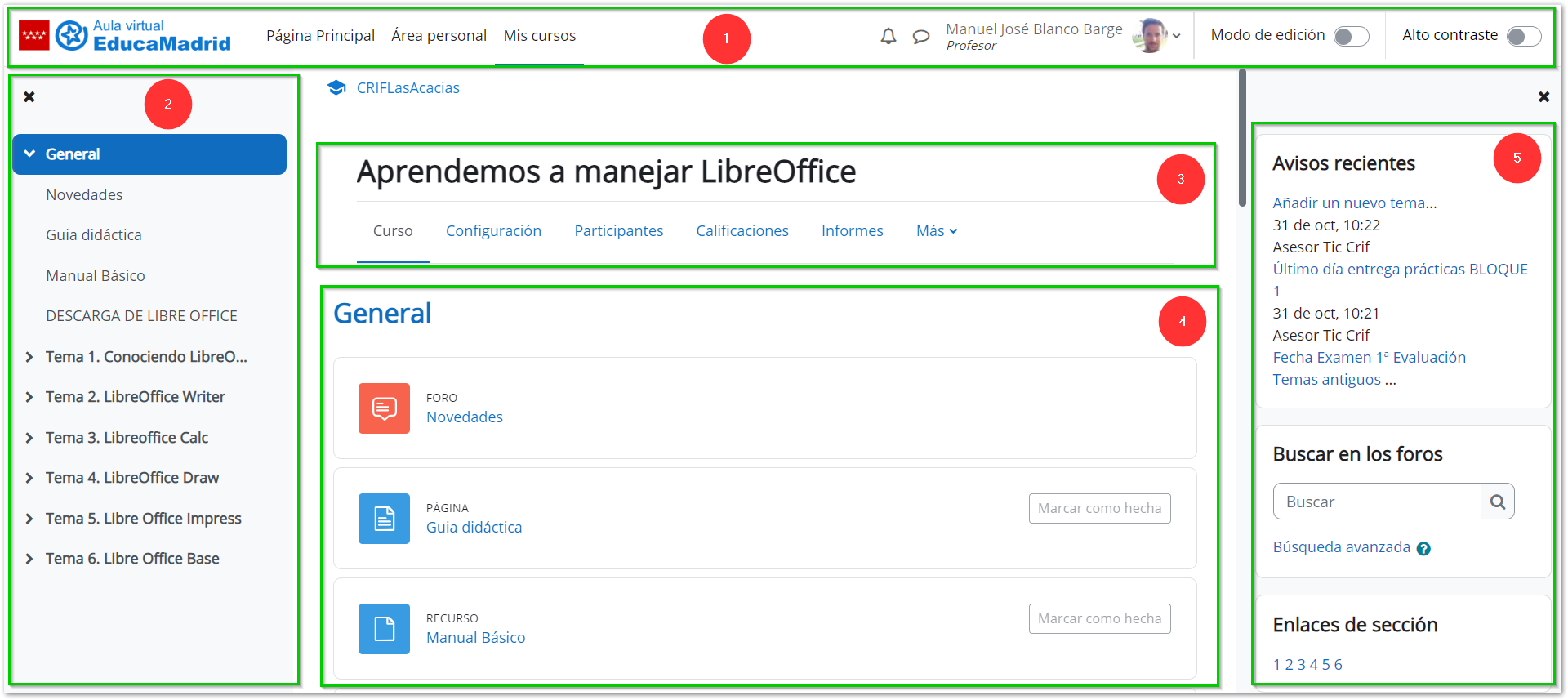
Task: Click user name Manuel José Blanco Barge
Action: coord(1034,29)
